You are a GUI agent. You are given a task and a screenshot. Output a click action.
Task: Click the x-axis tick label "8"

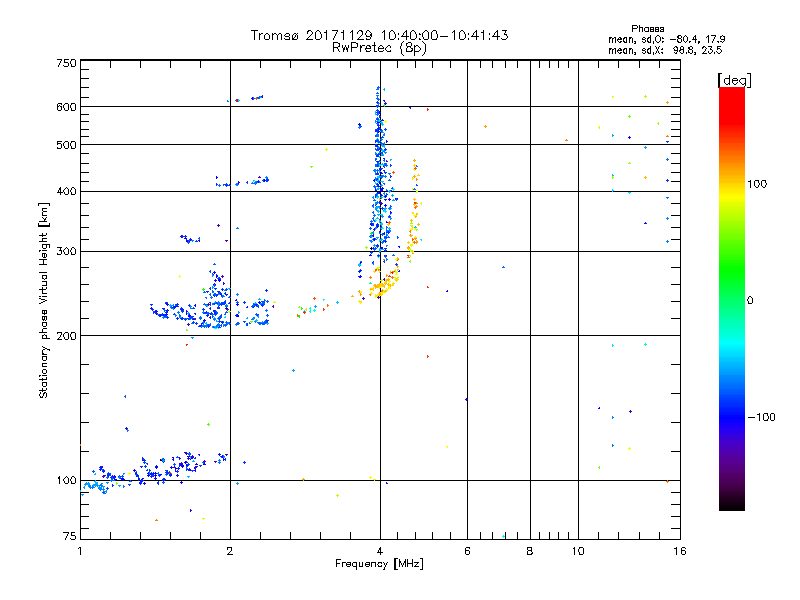(530, 551)
